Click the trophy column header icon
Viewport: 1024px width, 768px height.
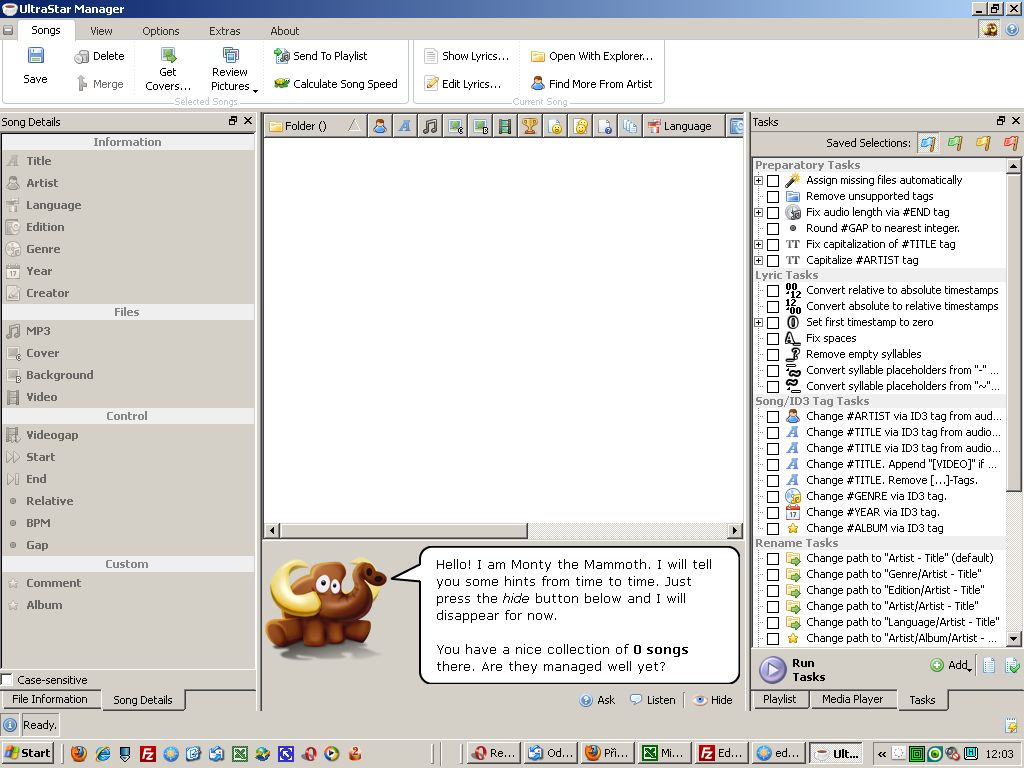530,126
